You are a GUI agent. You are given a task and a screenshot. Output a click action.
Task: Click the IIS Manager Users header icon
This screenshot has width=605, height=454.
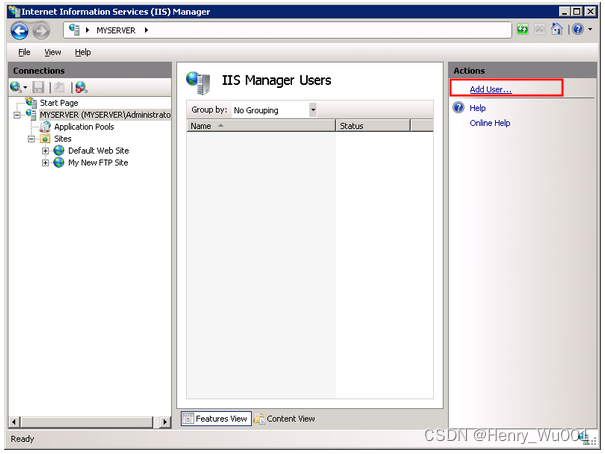click(x=198, y=82)
